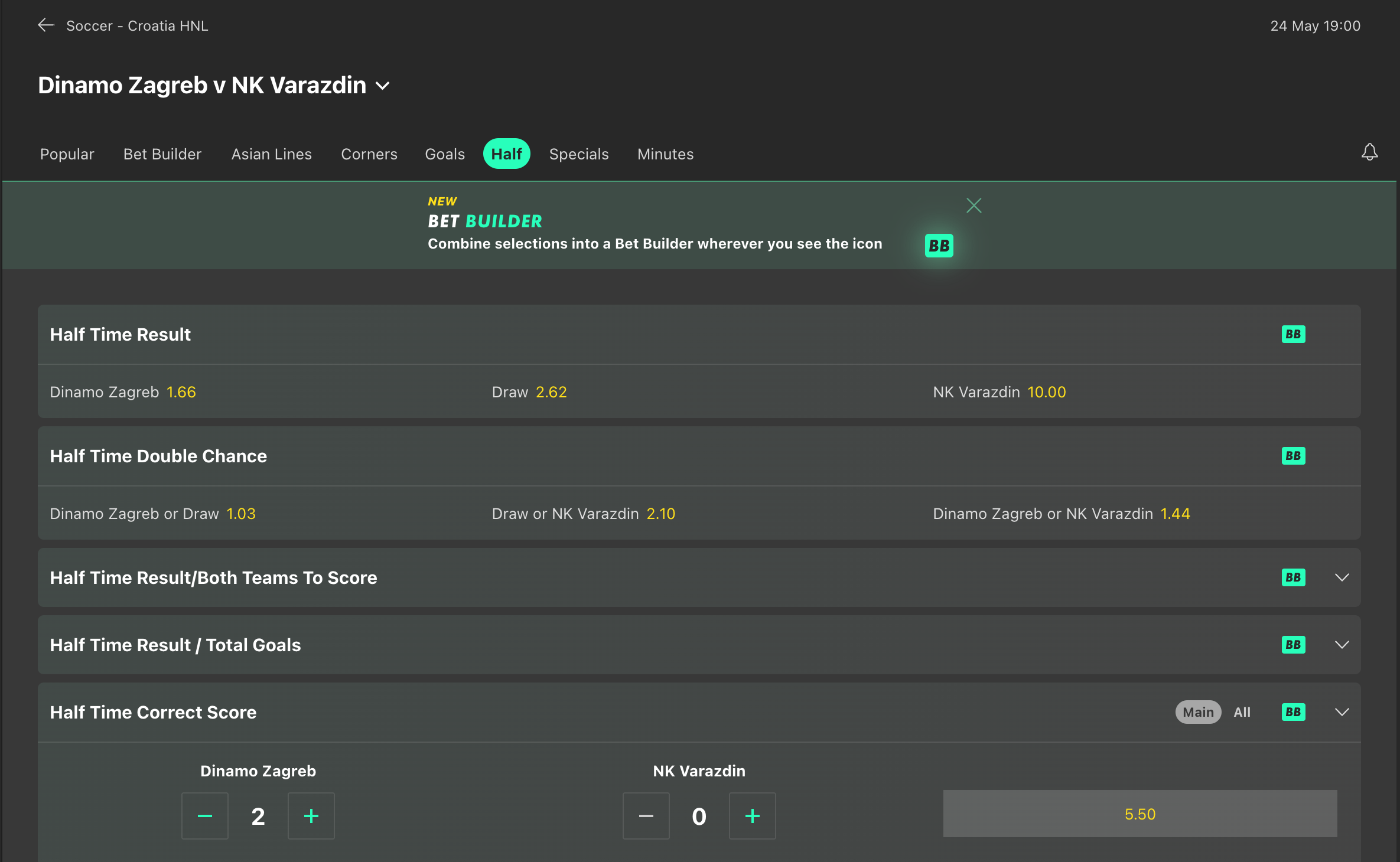The height and width of the screenshot is (862, 1400).
Task: Close the Bet Builder banner
Action: (x=974, y=205)
